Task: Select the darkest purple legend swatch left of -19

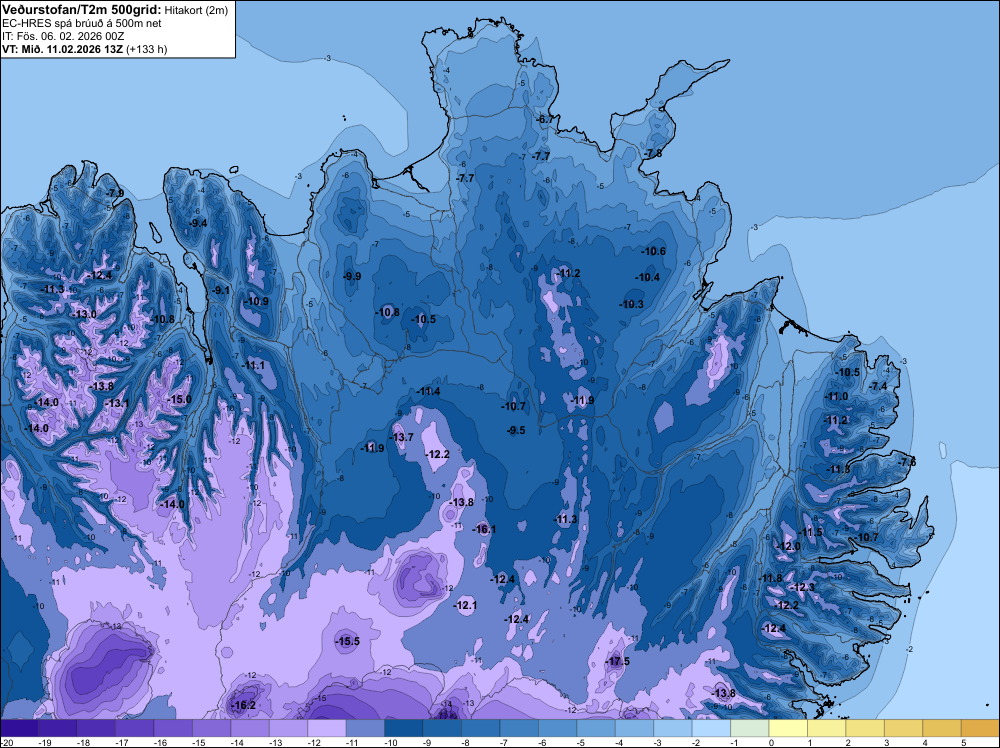Action: [x=19, y=728]
